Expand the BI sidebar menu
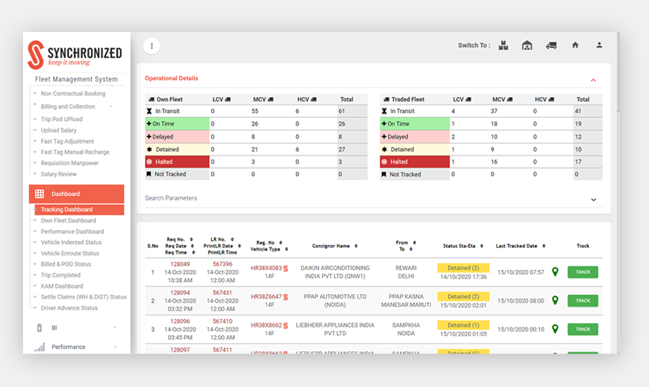The width and height of the screenshot is (649, 387). pyautogui.click(x=115, y=328)
